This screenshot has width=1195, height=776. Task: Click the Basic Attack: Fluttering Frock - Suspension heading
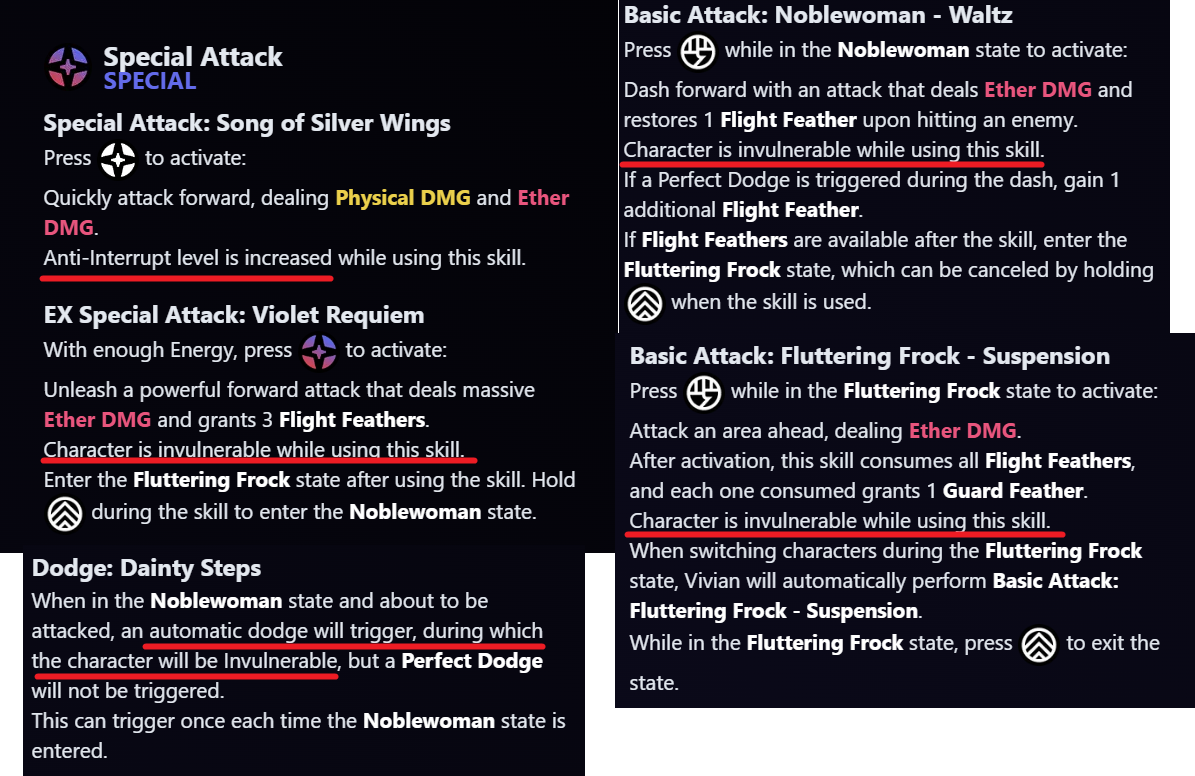tap(870, 356)
